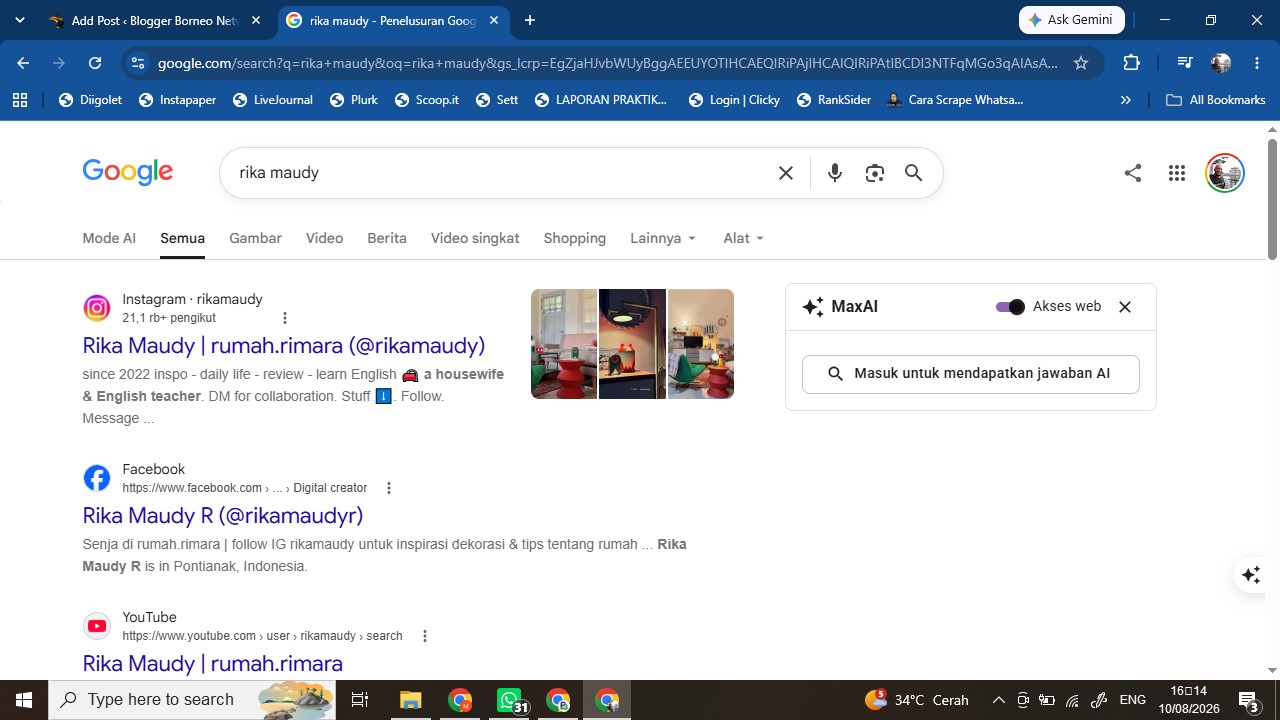This screenshot has width=1280, height=720.
Task: Expand the Lainnya dropdown
Action: [664, 238]
